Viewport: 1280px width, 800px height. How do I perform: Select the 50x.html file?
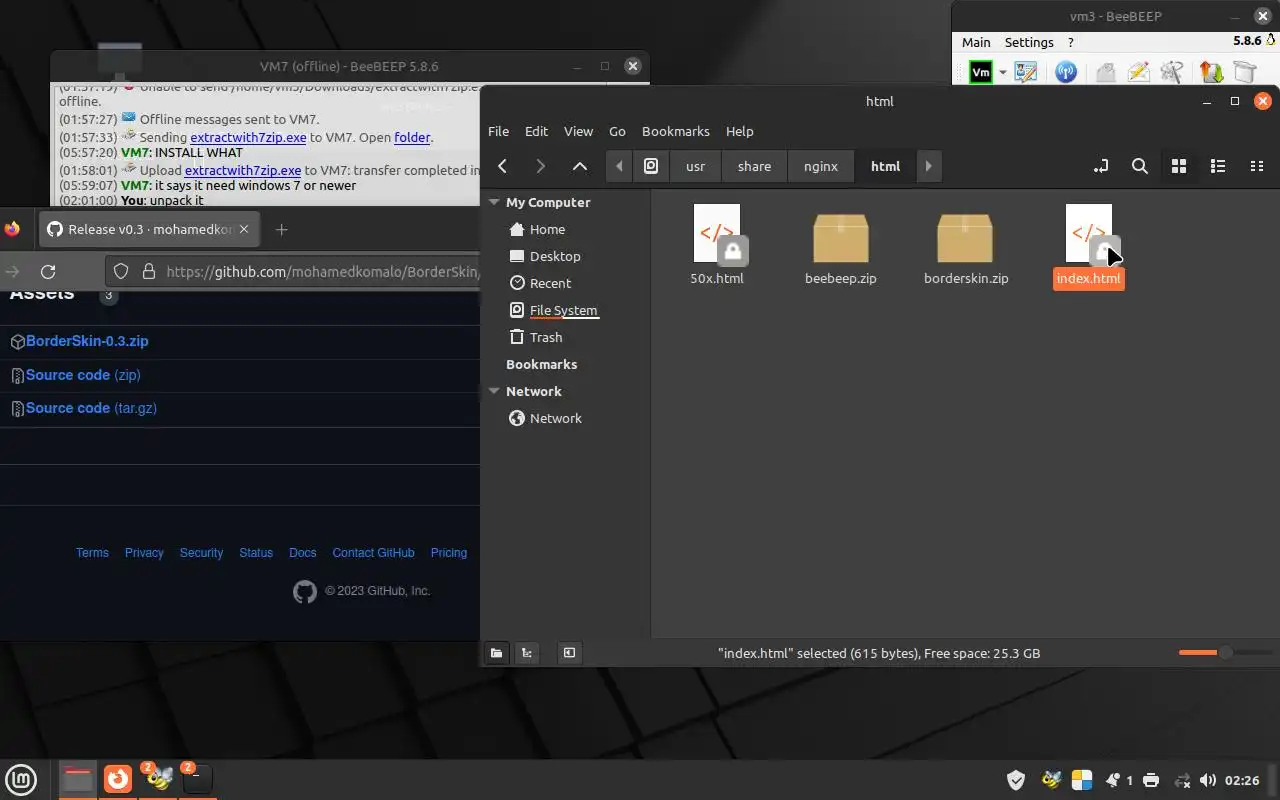tap(717, 245)
